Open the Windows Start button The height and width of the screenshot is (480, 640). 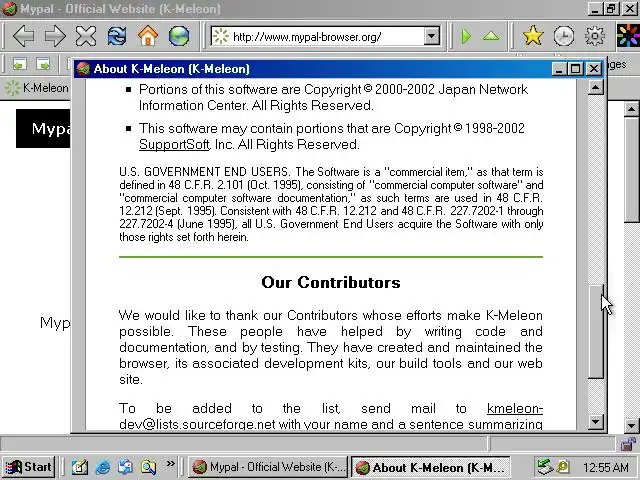[29, 467]
